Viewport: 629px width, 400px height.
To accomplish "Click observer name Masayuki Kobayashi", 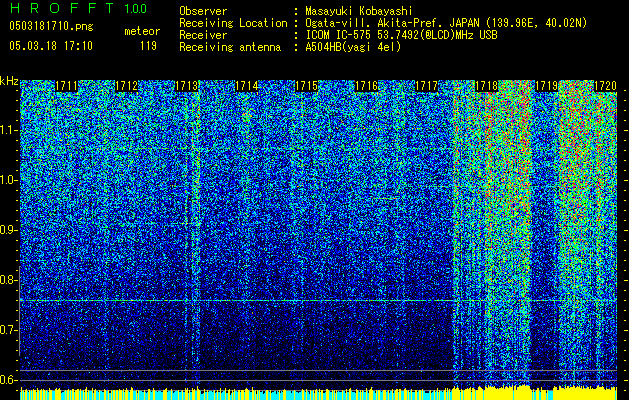I will tap(359, 11).
